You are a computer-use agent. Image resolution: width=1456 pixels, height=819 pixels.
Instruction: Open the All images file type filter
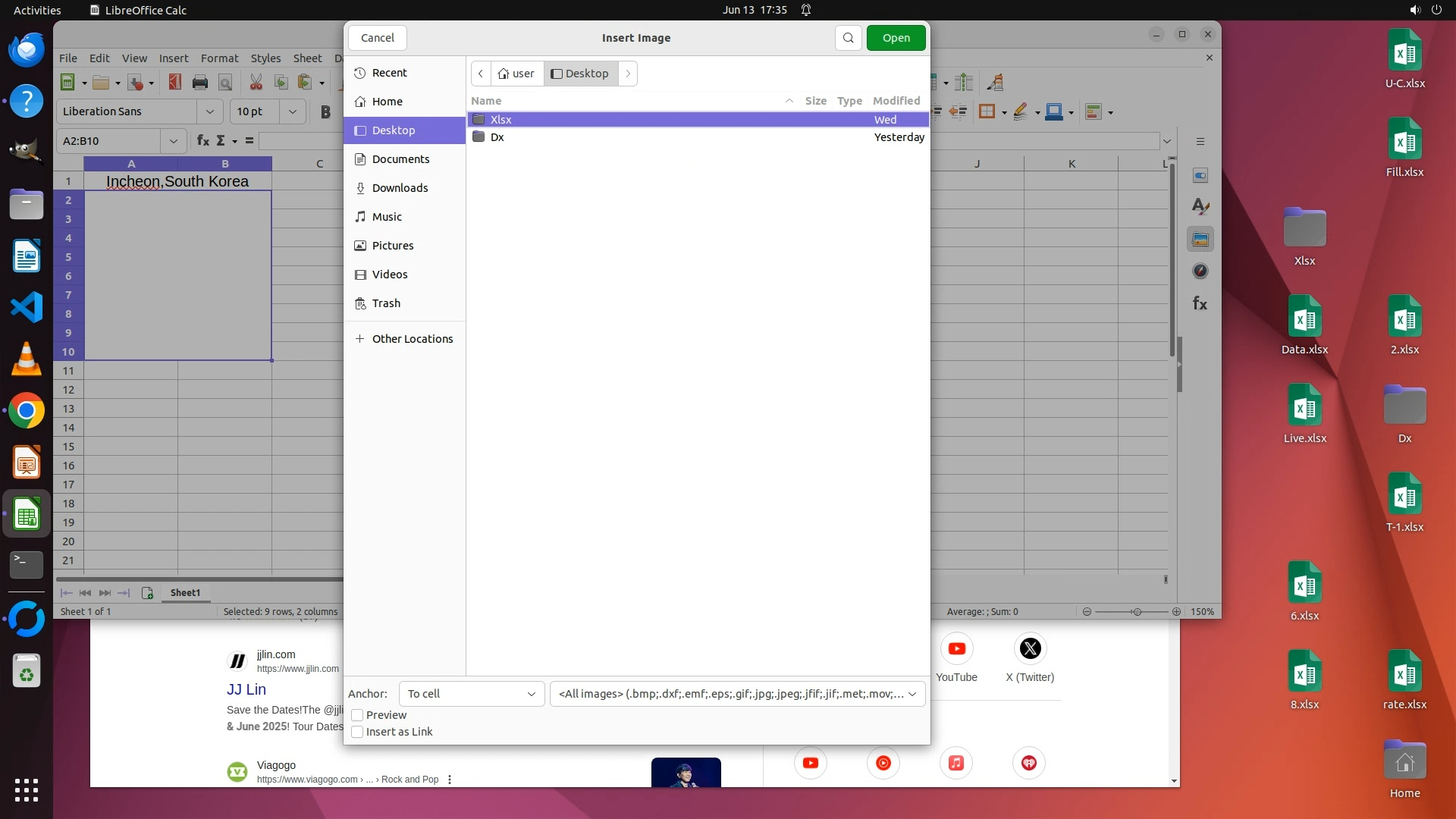pyautogui.click(x=737, y=694)
